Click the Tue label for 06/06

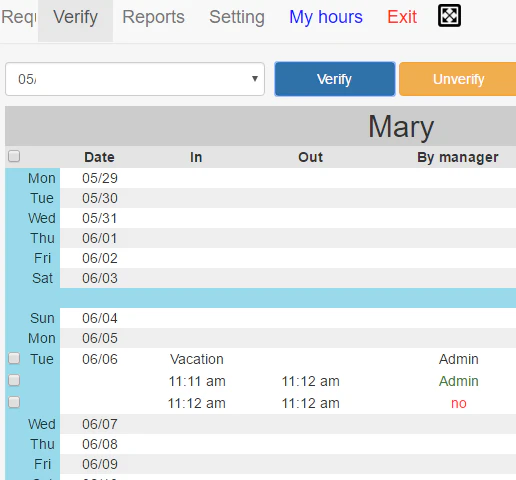click(42, 359)
